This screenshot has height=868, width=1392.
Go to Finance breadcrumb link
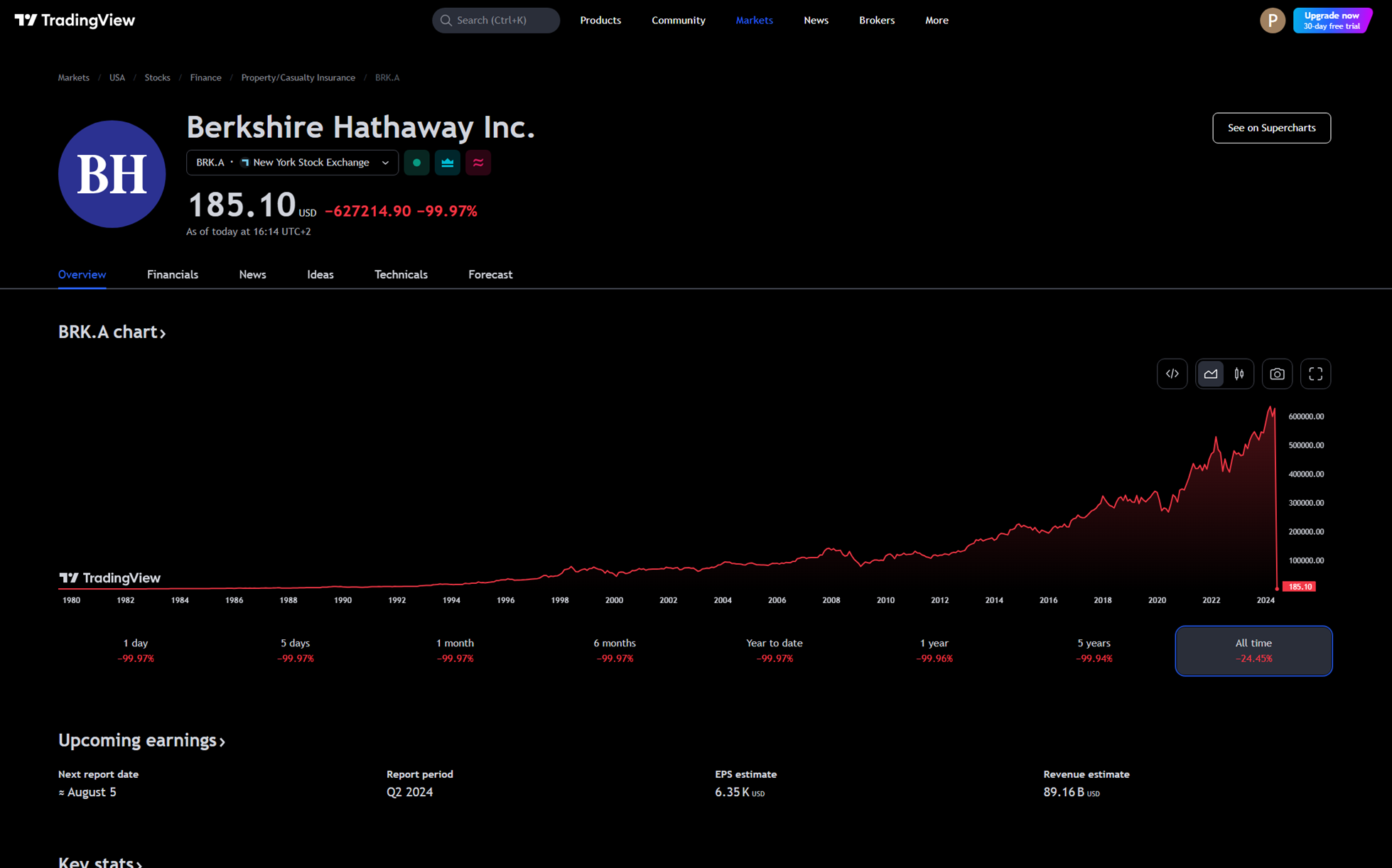click(x=205, y=77)
